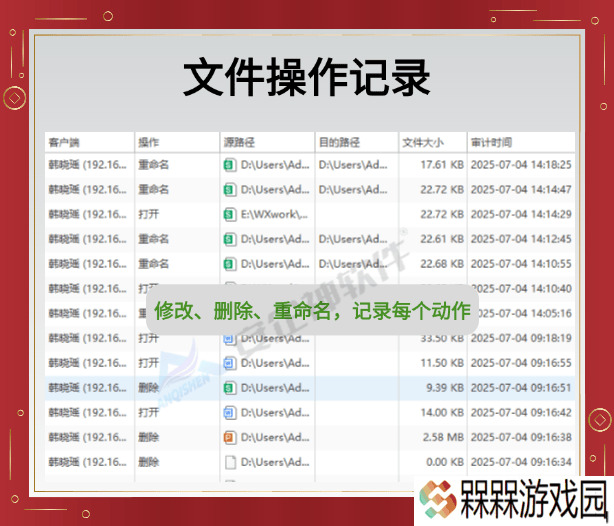Select the timestamp 2025-07-04 14:14:47
The height and width of the screenshot is (526, 614).
pos(521,190)
